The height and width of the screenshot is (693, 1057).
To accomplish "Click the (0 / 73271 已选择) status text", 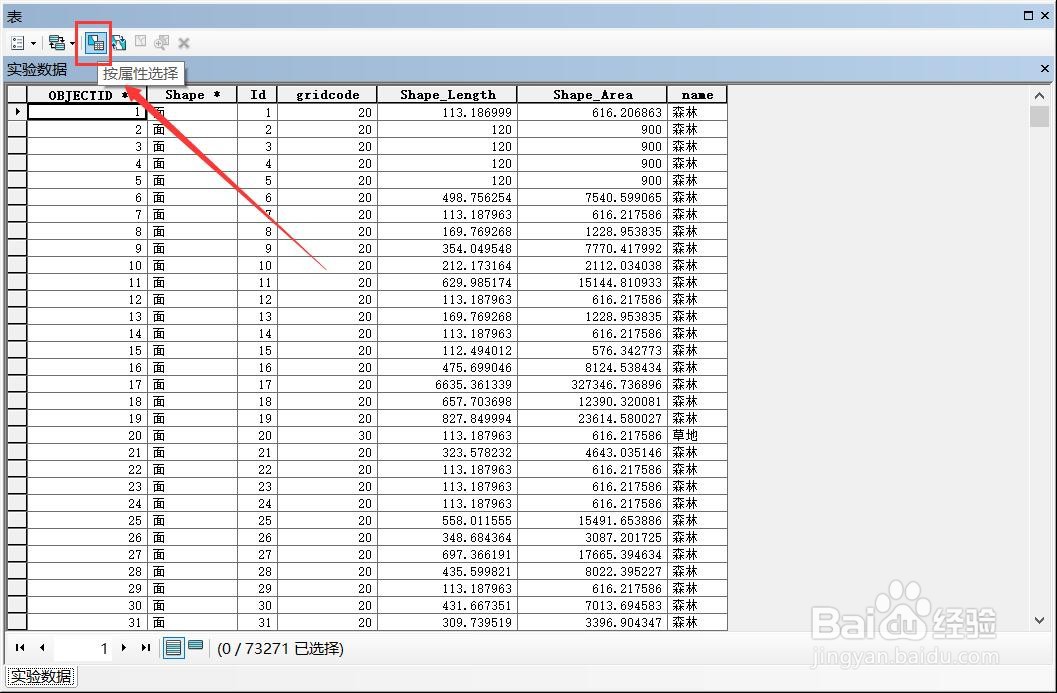I will pos(280,649).
